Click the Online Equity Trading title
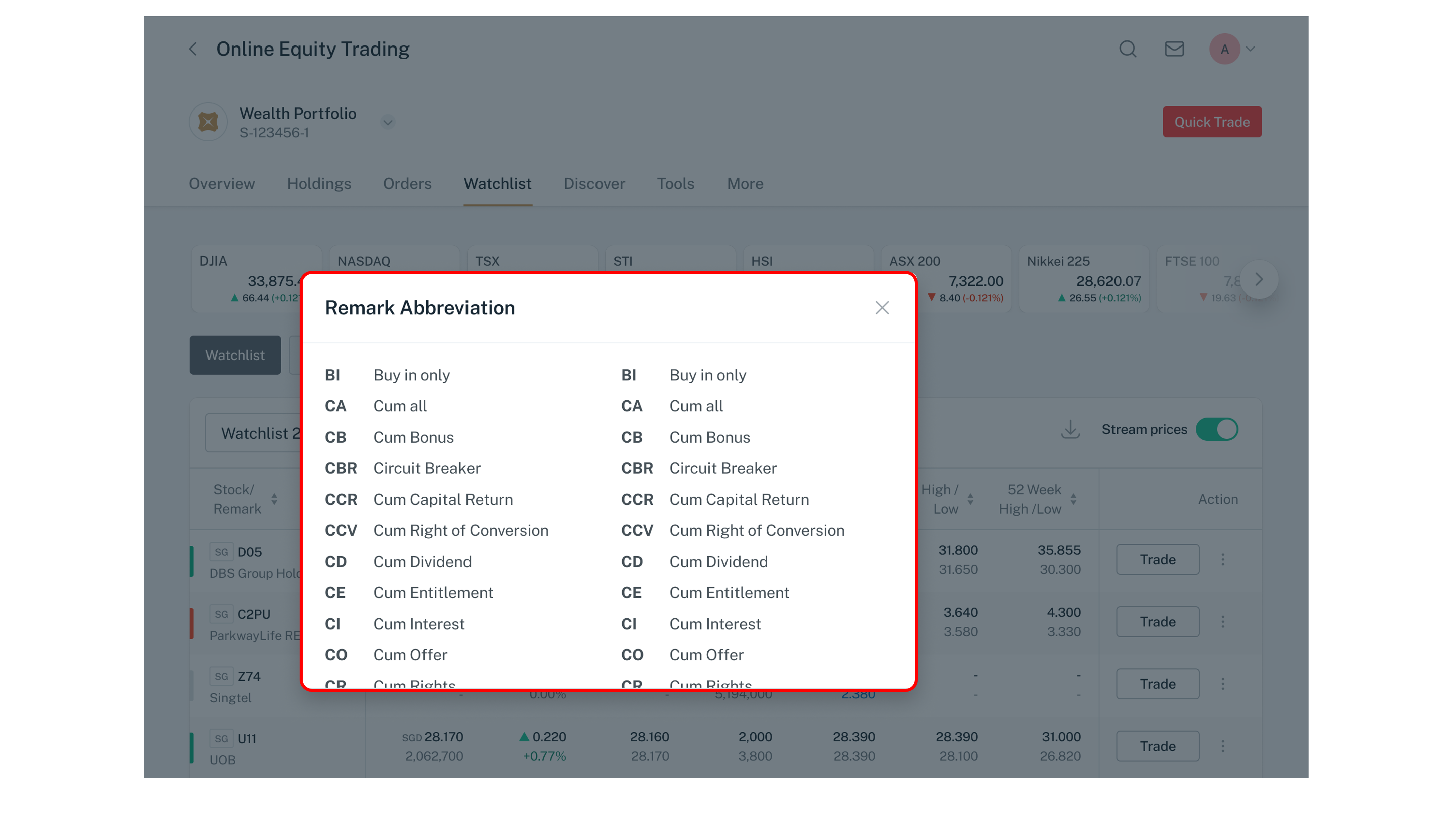The height and width of the screenshot is (839, 1456). point(313,49)
